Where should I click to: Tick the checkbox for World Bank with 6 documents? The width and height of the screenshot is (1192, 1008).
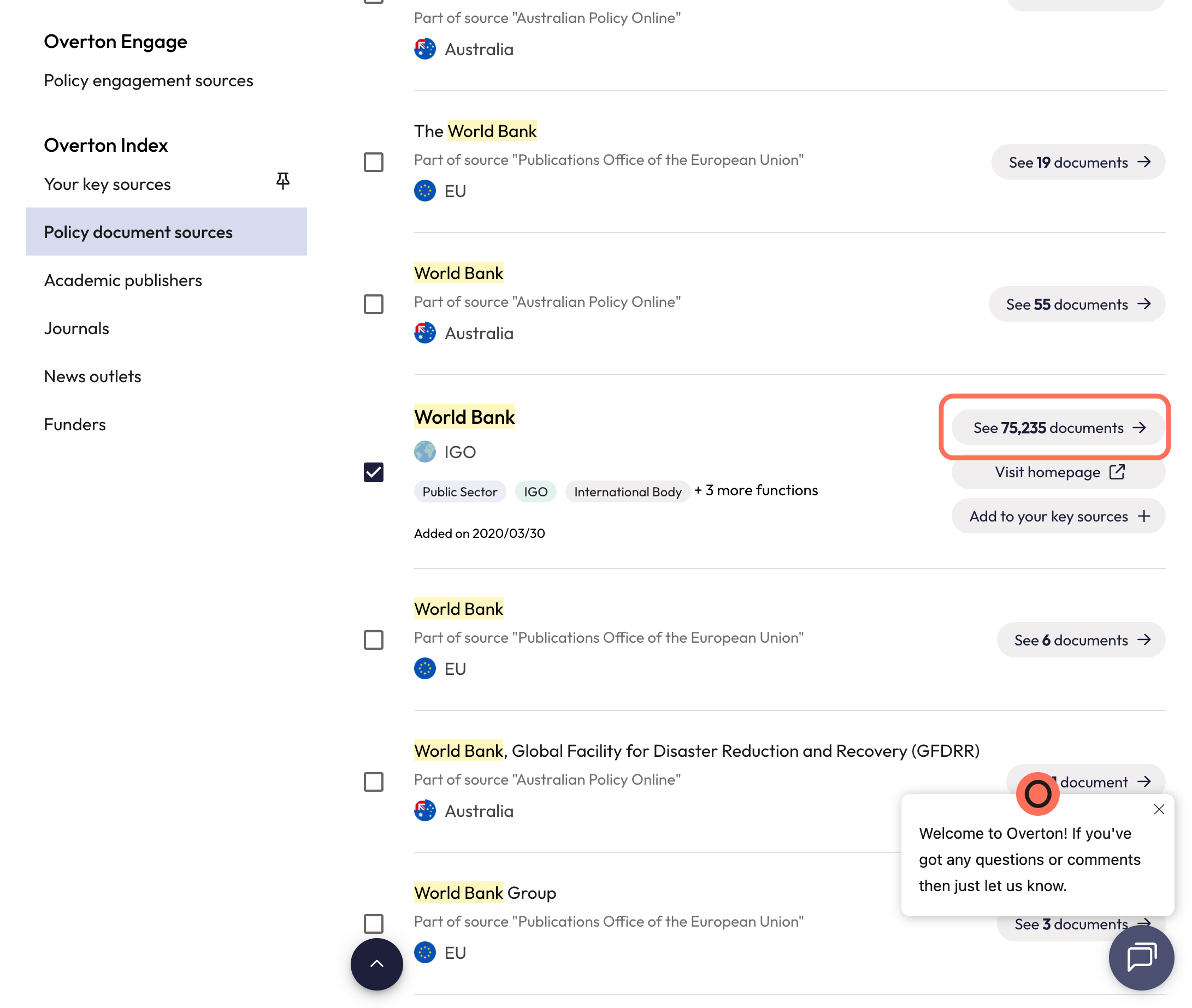coord(373,639)
